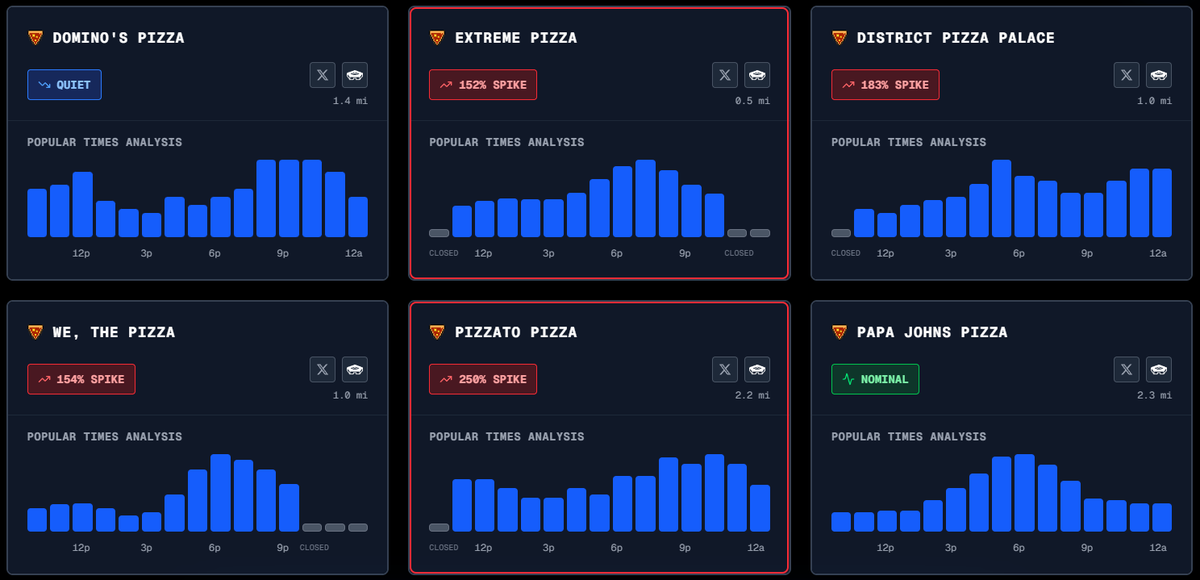Open the X icon on District Pizza Palace card
The image size is (1200, 580).
[1127, 75]
